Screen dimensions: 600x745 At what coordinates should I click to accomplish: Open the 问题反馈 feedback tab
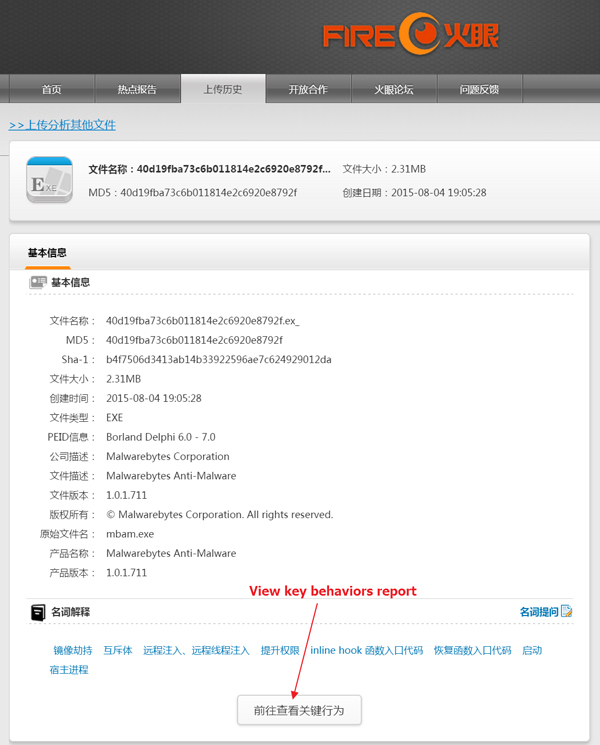[x=479, y=89]
